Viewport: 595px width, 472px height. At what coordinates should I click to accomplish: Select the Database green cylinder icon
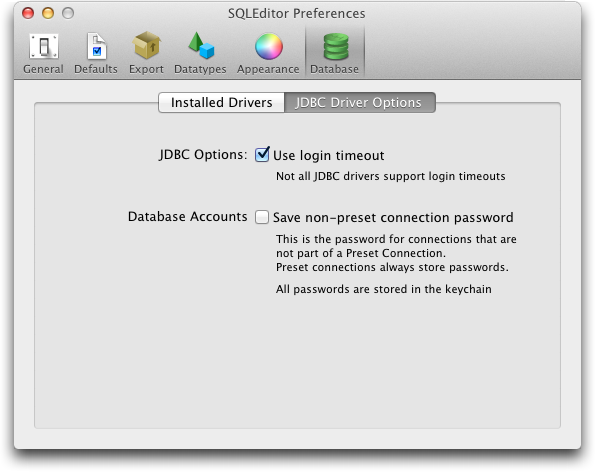tap(335, 46)
